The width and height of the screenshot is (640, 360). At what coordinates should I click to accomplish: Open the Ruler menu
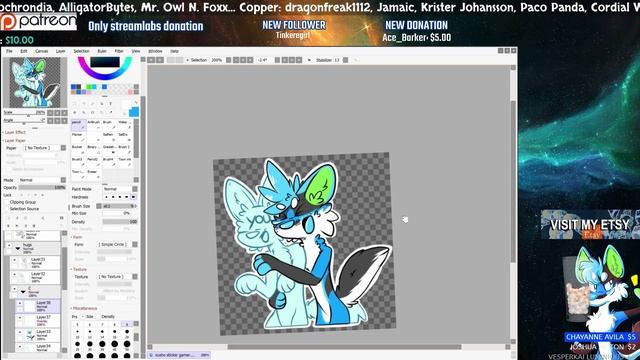(x=102, y=51)
